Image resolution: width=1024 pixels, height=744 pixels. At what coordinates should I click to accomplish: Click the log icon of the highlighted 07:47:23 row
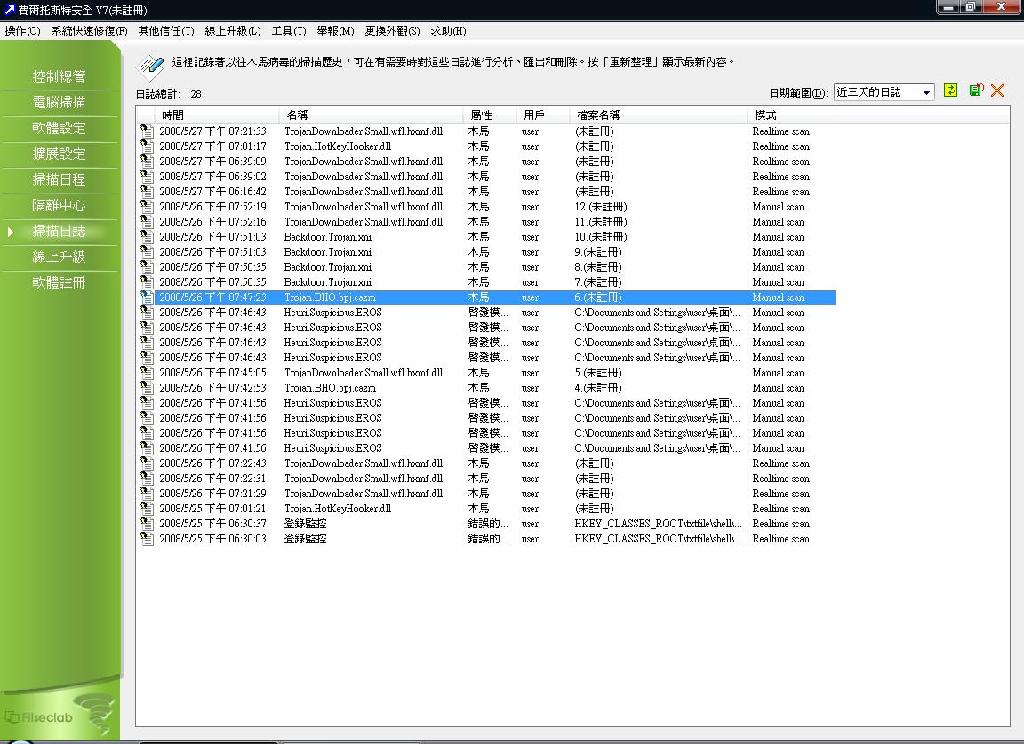pos(147,297)
